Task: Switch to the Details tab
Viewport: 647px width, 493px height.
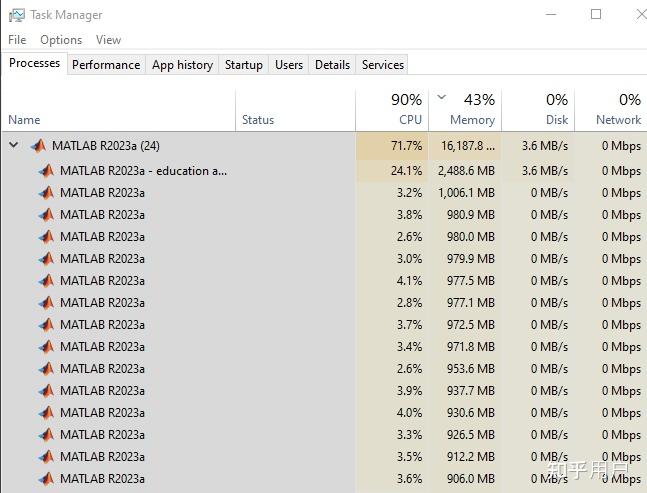Action: (332, 65)
